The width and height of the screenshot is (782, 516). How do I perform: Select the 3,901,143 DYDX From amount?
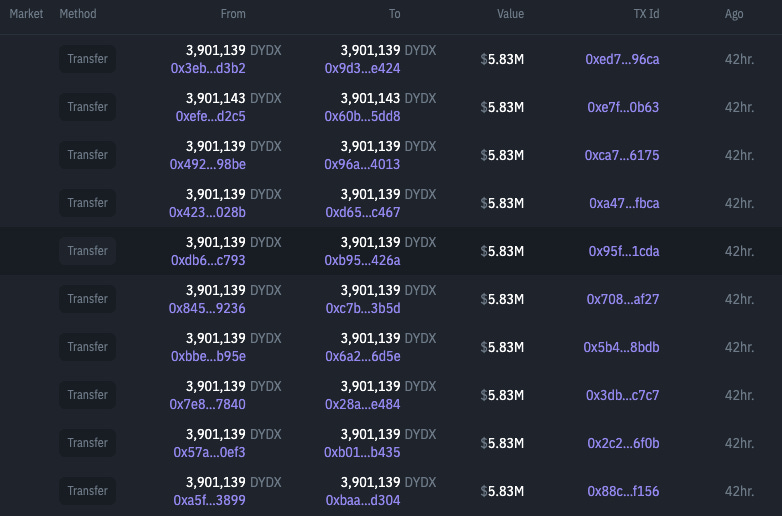pos(233,98)
